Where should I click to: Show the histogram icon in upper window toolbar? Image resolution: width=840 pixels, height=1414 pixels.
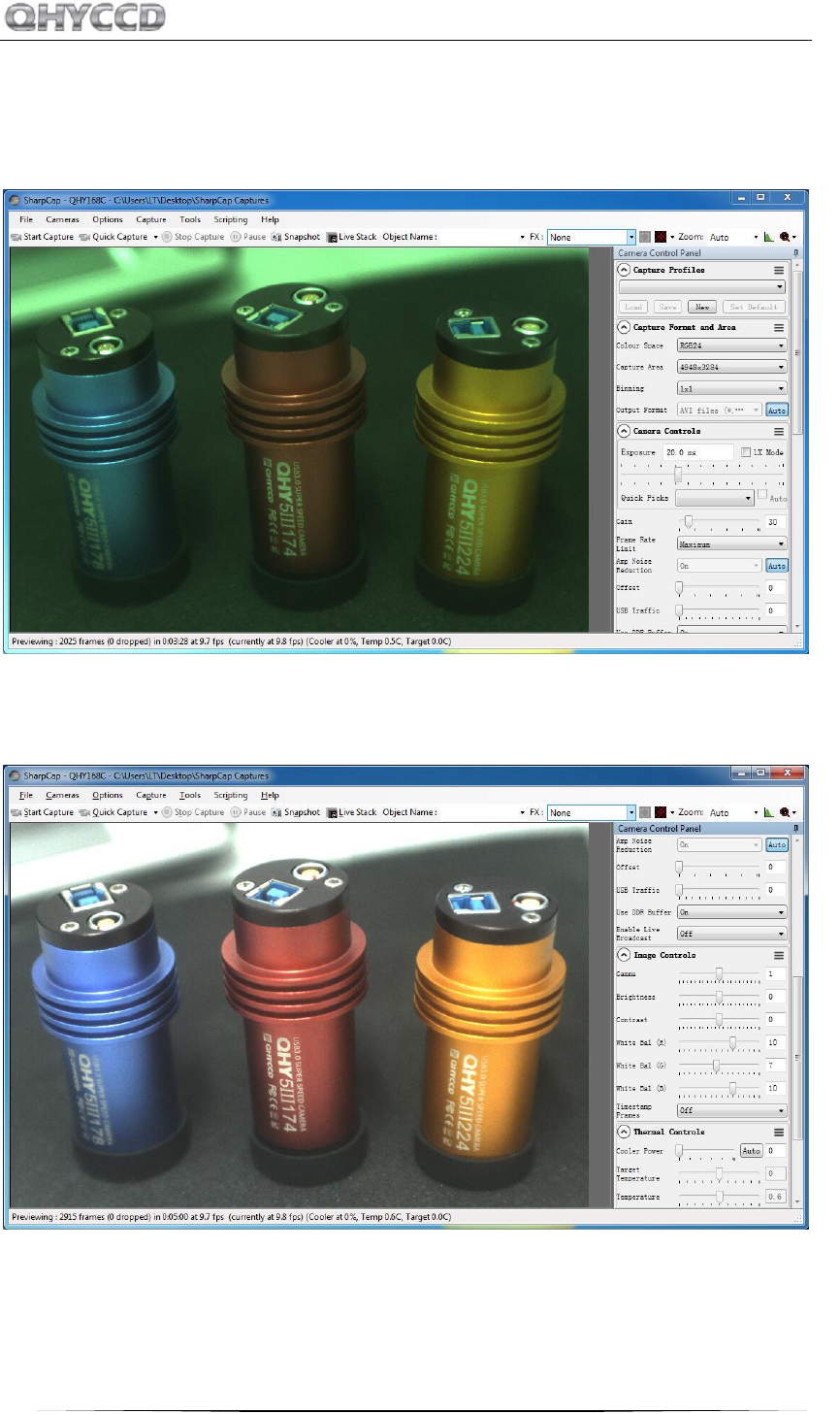click(x=768, y=237)
